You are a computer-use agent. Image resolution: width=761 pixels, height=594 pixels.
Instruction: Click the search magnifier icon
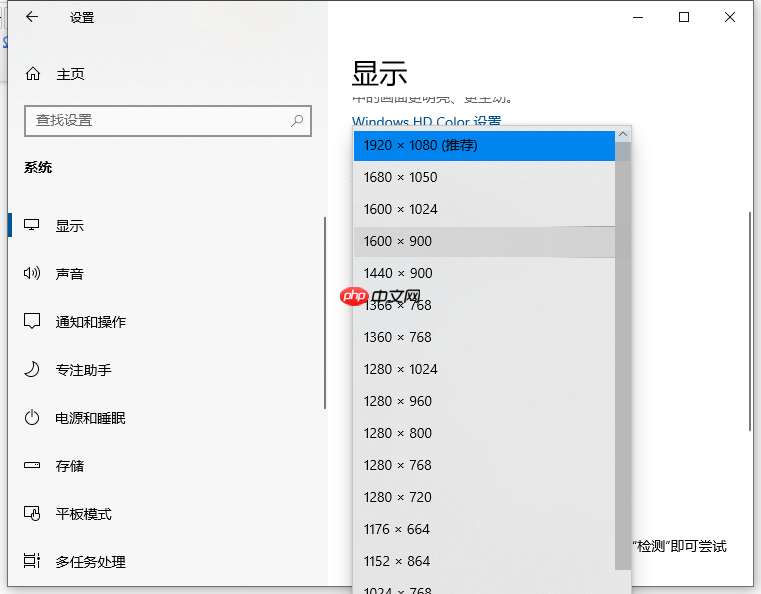tap(297, 120)
